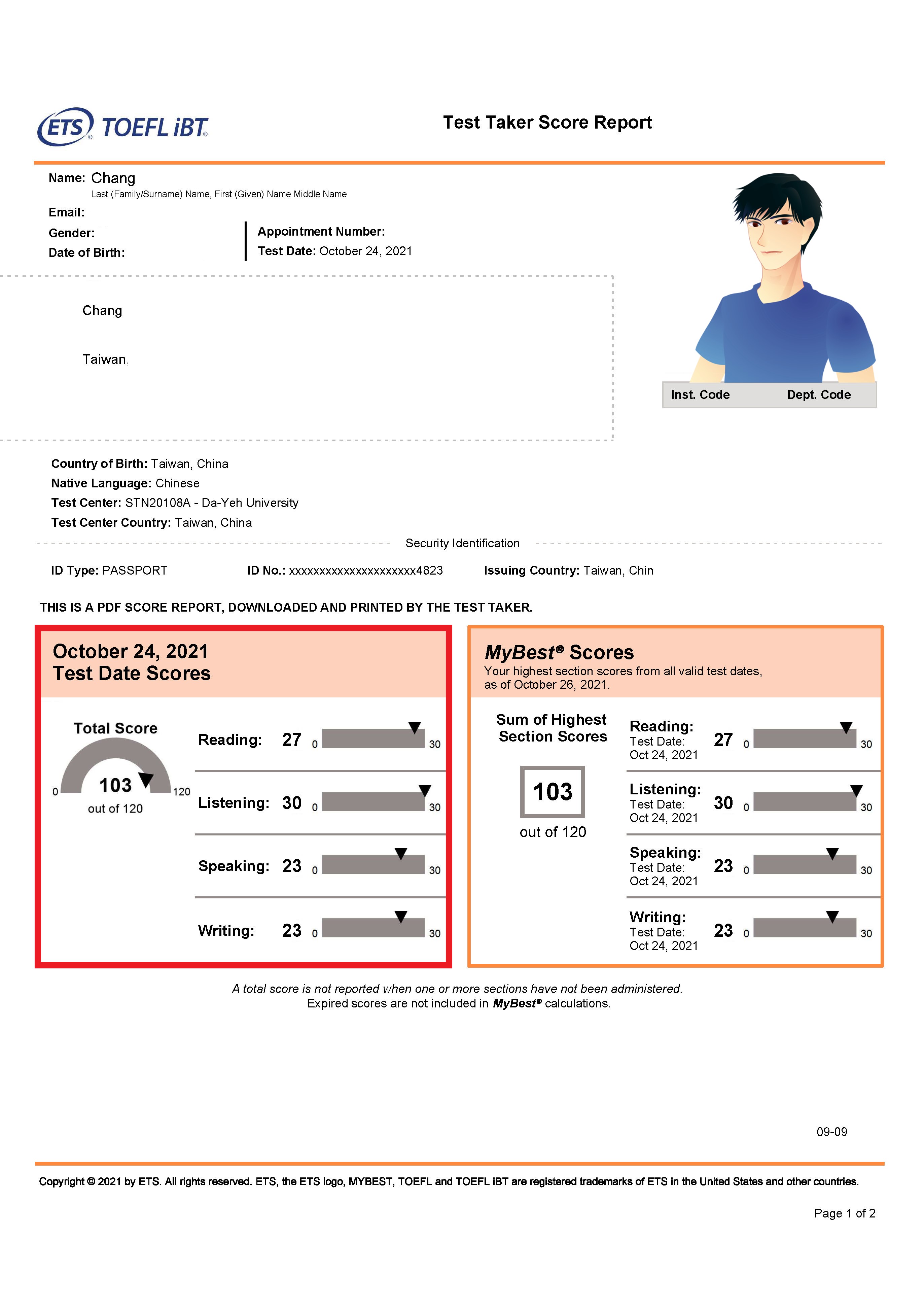This screenshot has height=1307, width=924.
Task: Click the 'Appointment Number:' label
Action: tap(321, 232)
